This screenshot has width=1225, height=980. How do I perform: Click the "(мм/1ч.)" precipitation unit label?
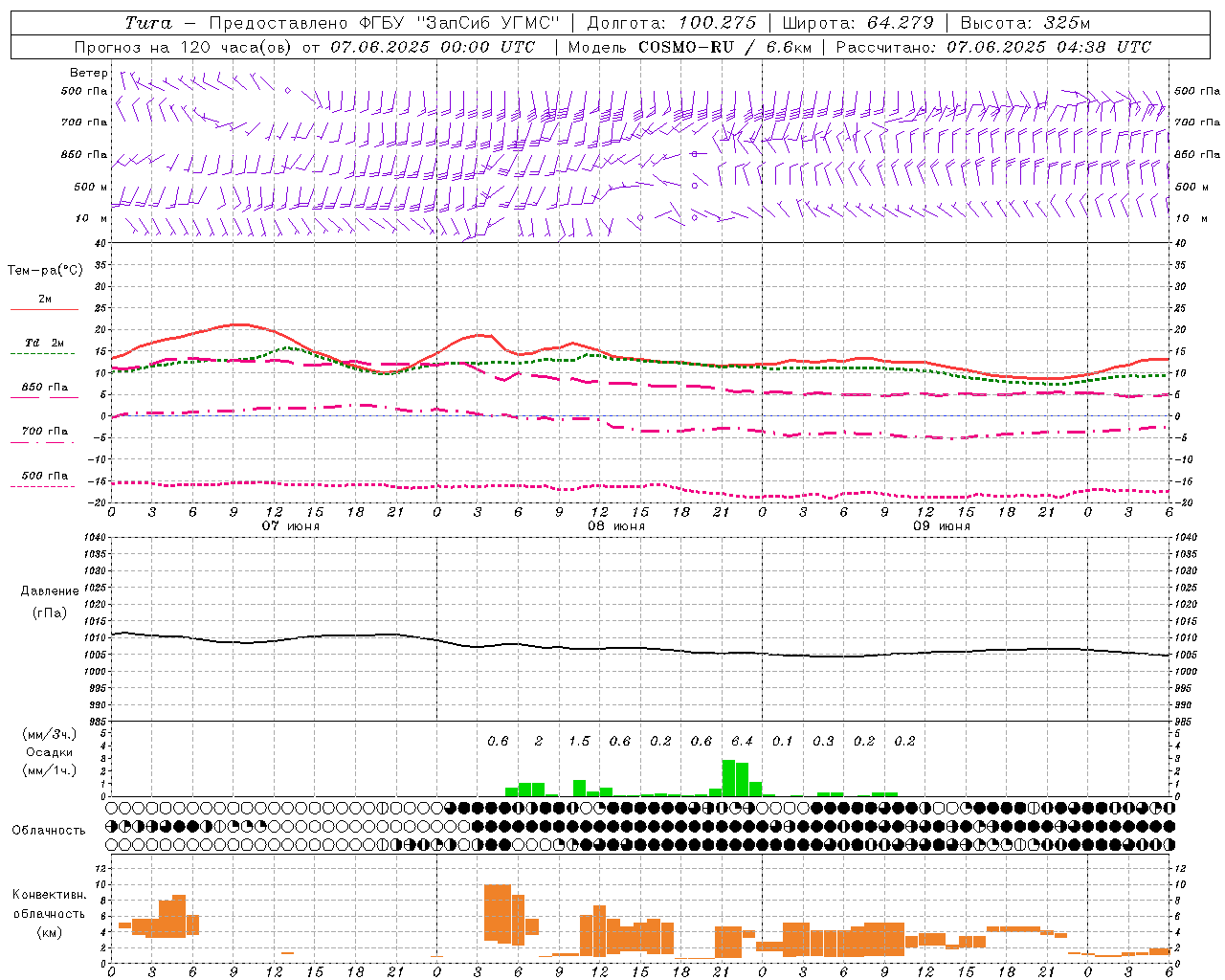tap(50, 770)
